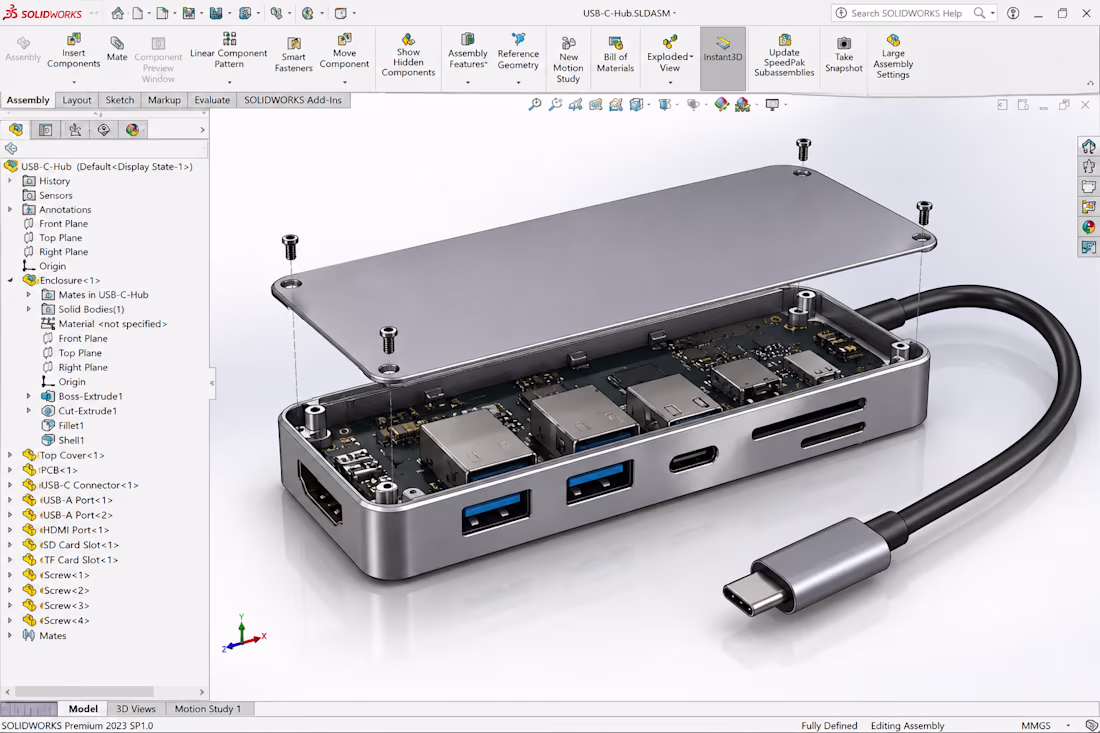Image resolution: width=1100 pixels, height=733 pixels.
Task: Launch Smart Fasteners
Action: pyautogui.click(x=293, y=55)
